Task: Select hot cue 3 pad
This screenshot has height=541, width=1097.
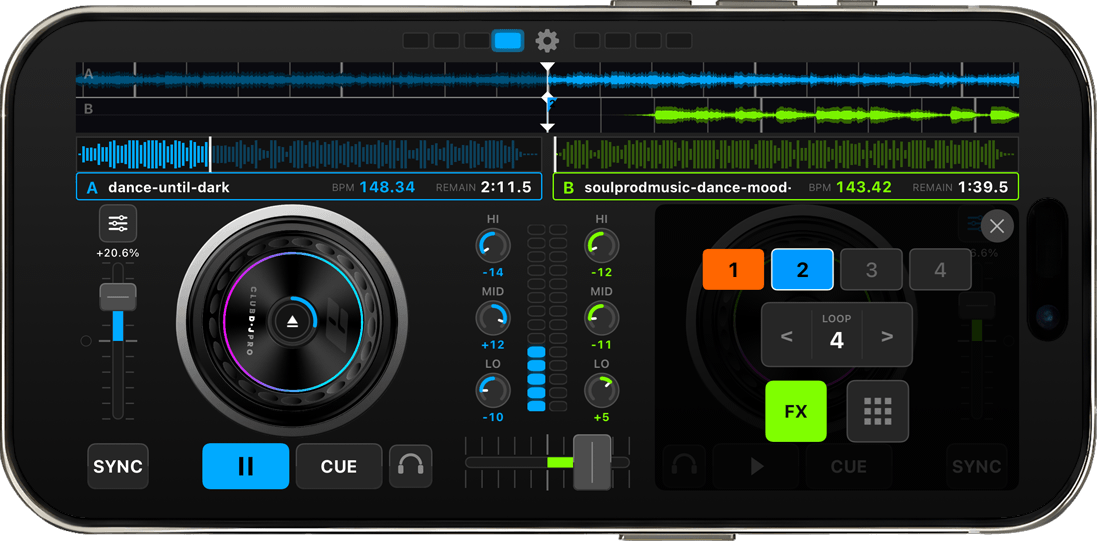Action: pos(871,269)
